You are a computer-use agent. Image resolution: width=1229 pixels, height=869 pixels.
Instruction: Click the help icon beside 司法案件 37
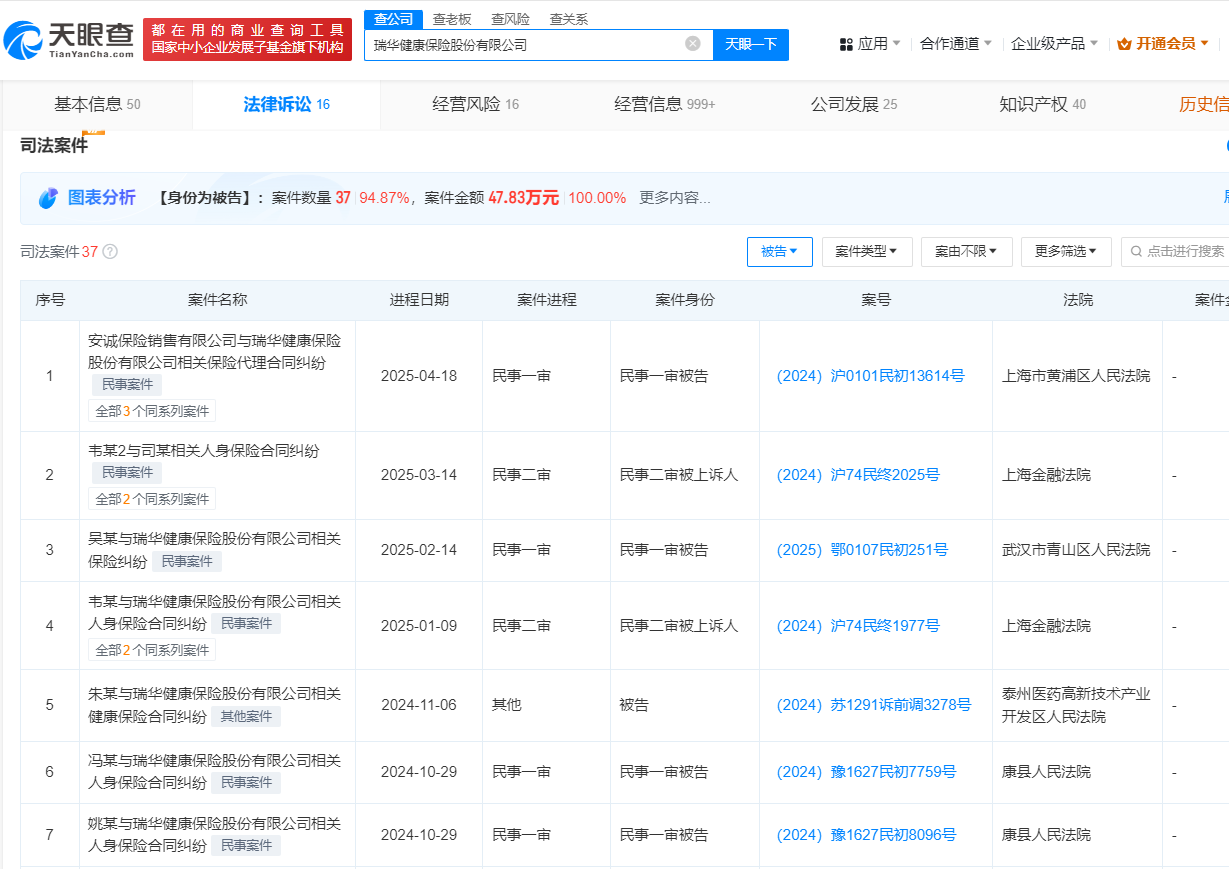click(x=110, y=252)
